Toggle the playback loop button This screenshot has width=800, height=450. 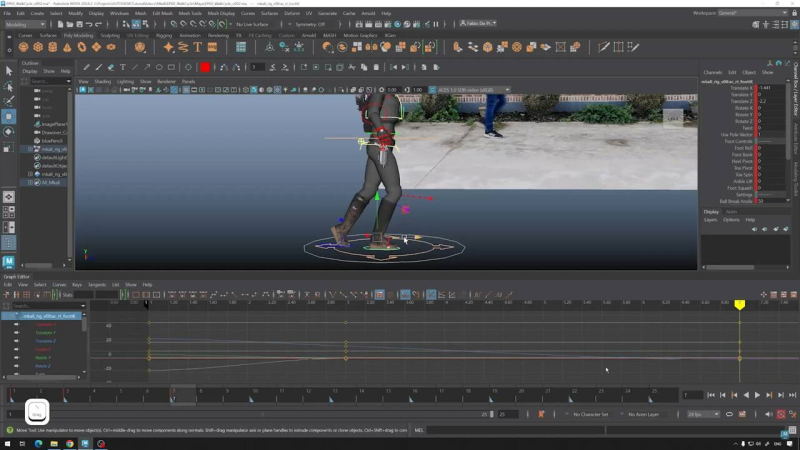729,414
